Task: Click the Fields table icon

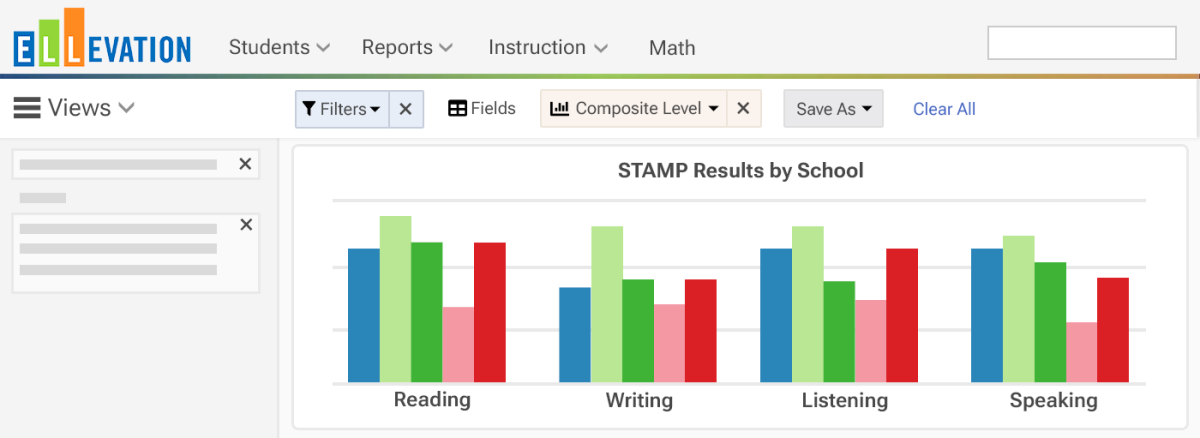Action: tap(457, 109)
